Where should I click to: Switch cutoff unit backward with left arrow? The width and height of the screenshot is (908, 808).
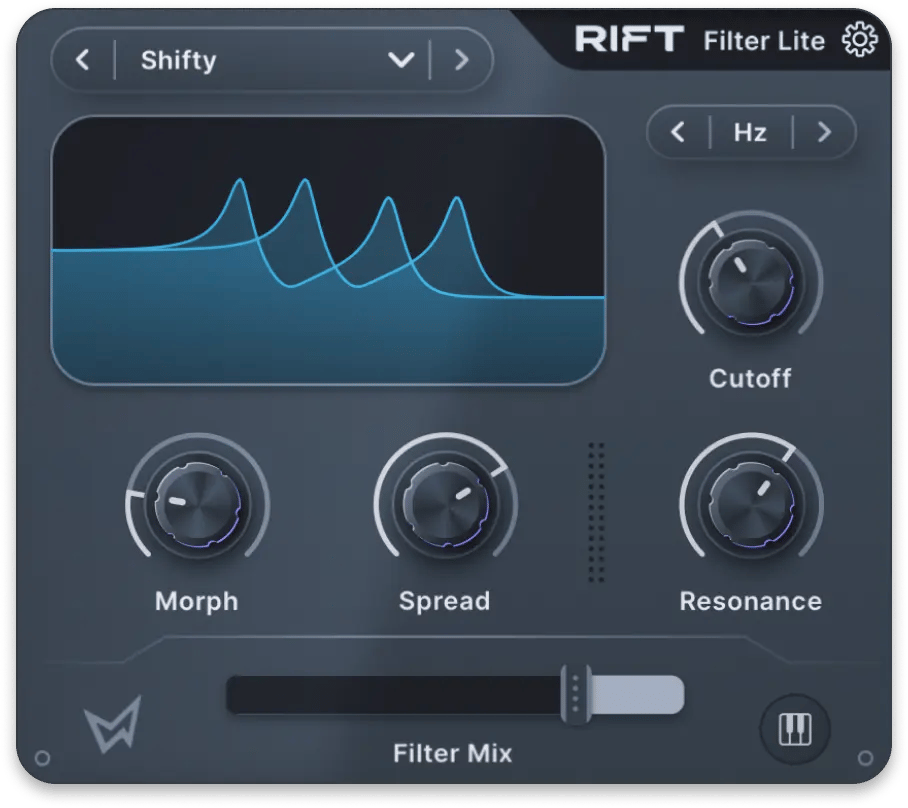point(678,132)
